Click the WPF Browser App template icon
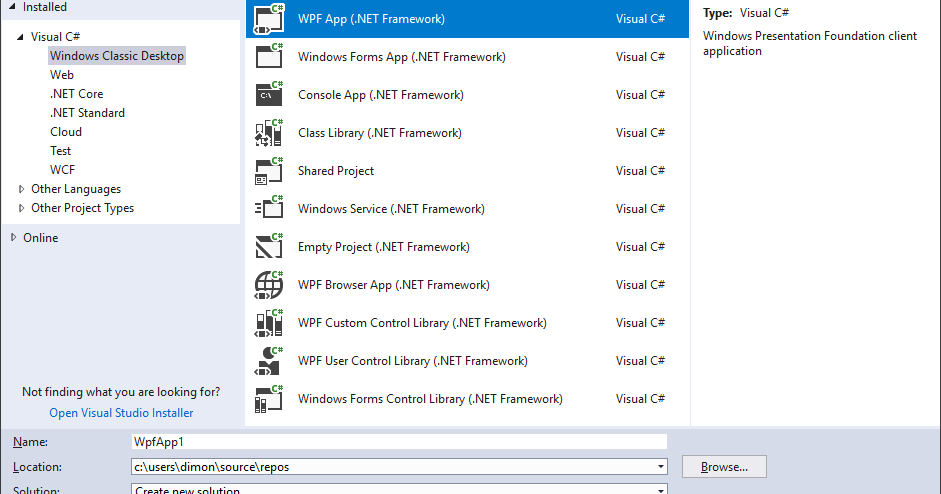941x494 pixels. pyautogui.click(x=269, y=285)
